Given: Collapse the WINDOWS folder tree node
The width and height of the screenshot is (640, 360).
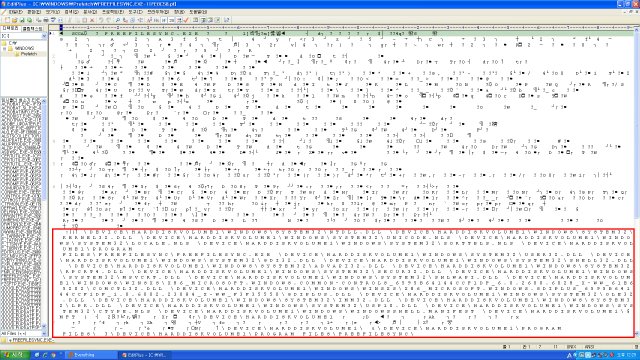Looking at the screenshot, I should coord(4,48).
